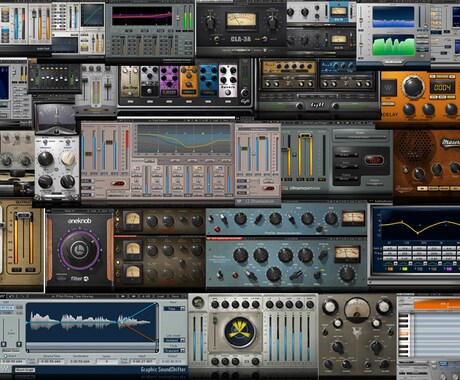Screen dimensions: 460x380
Task: Toggle the red power lamp switch on the upper PuigTec EQ
Action: coord(217,229)
